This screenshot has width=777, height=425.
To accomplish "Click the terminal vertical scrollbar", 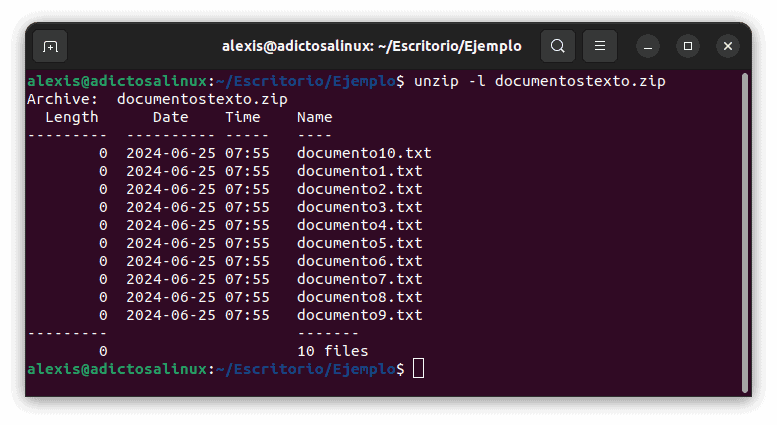I will point(745,230).
